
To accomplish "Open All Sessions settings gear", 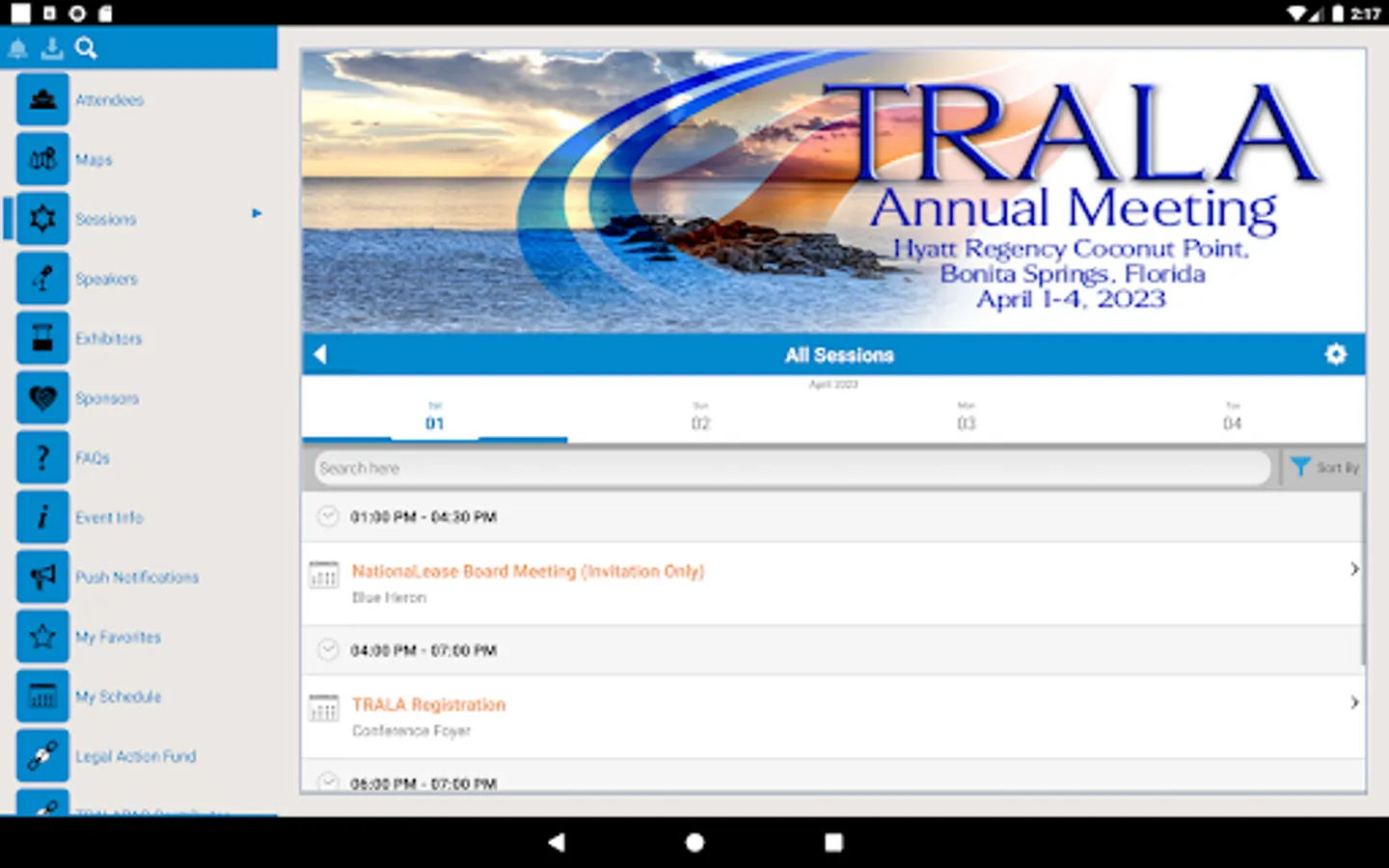I will [x=1335, y=354].
